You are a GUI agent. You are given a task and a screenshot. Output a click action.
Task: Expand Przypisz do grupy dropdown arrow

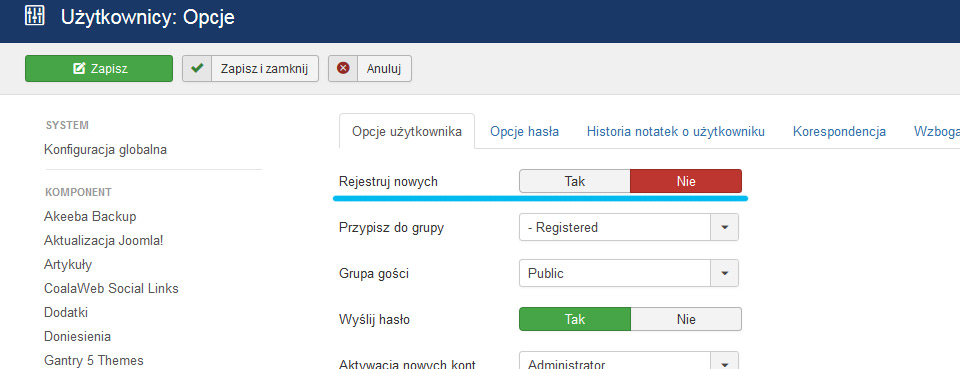(x=725, y=227)
